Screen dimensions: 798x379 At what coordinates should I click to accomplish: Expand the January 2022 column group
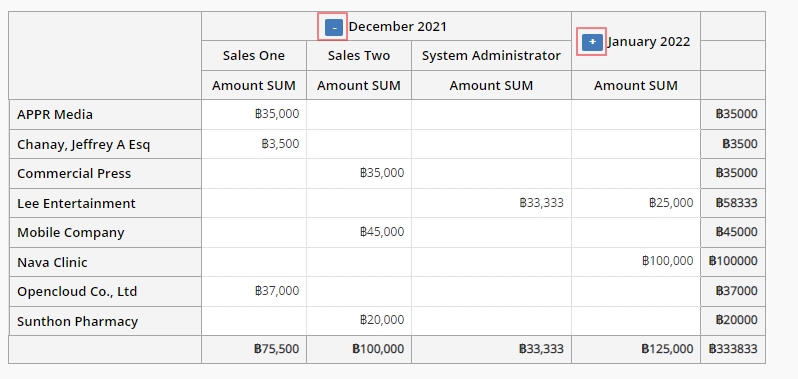pos(592,42)
